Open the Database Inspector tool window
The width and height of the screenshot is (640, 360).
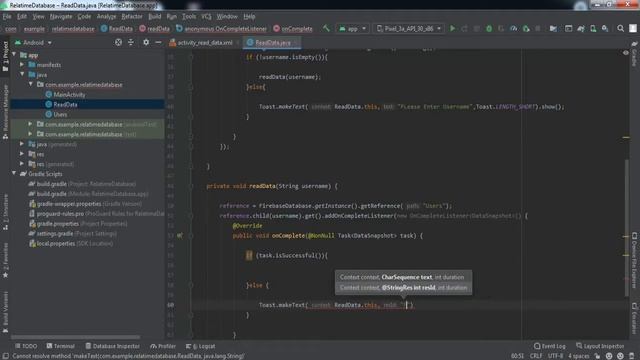[x=113, y=346]
